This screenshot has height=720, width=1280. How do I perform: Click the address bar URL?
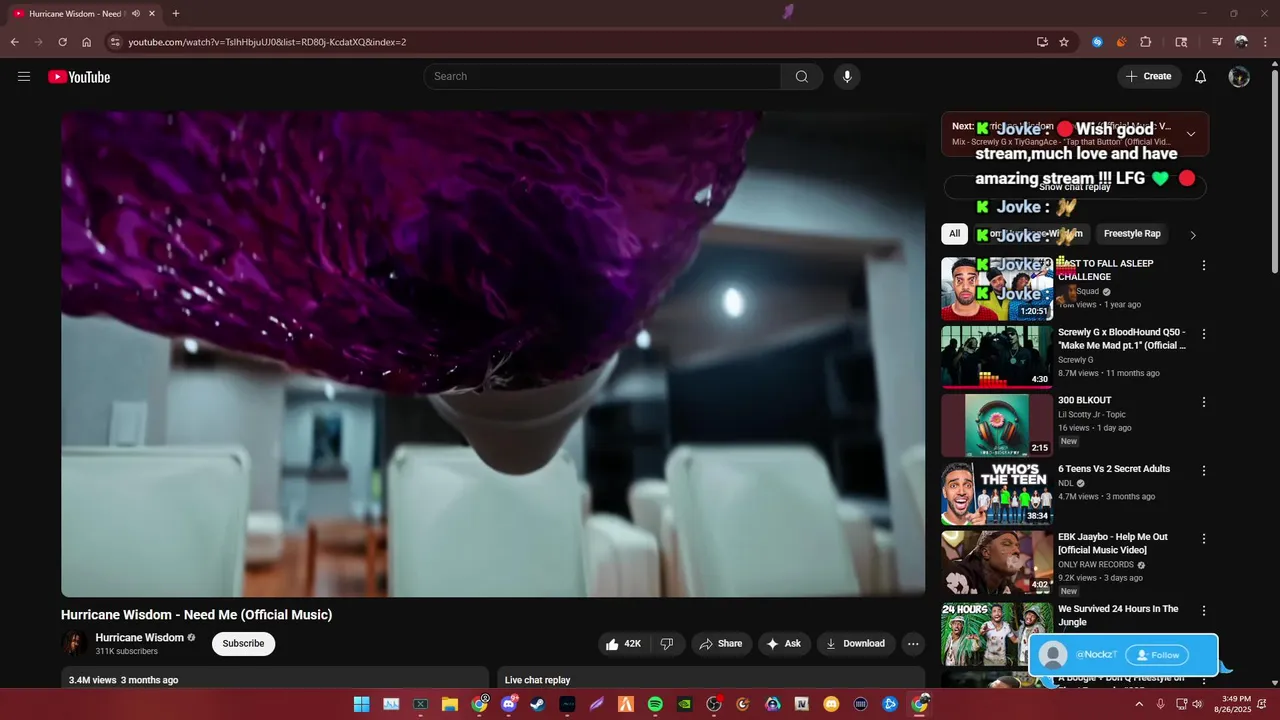coord(267,42)
